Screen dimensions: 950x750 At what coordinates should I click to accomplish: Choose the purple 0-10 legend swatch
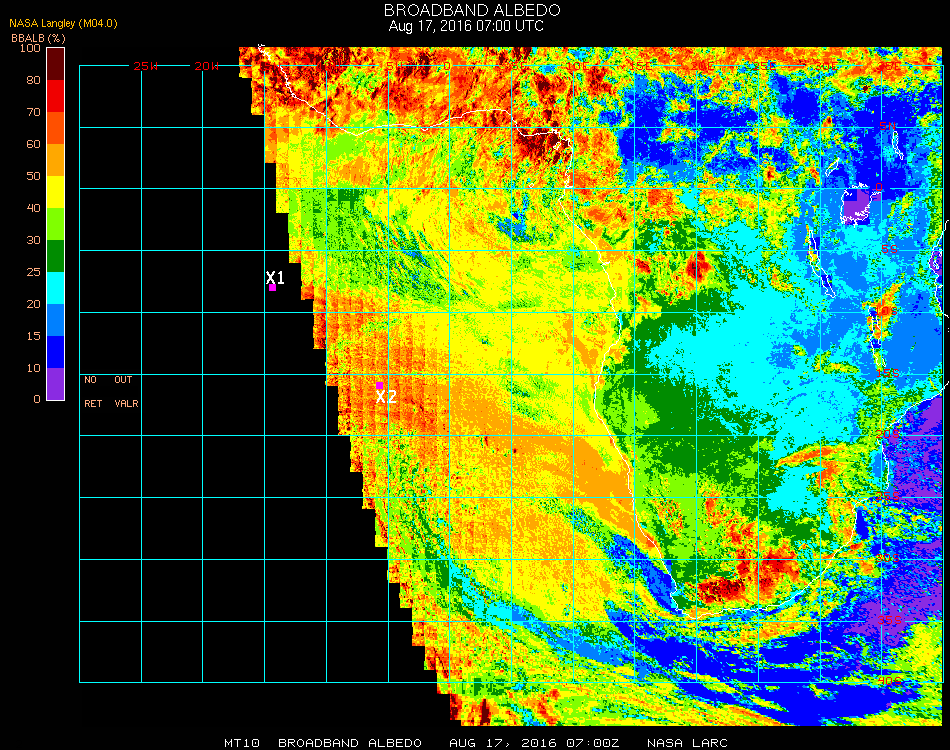coord(55,384)
